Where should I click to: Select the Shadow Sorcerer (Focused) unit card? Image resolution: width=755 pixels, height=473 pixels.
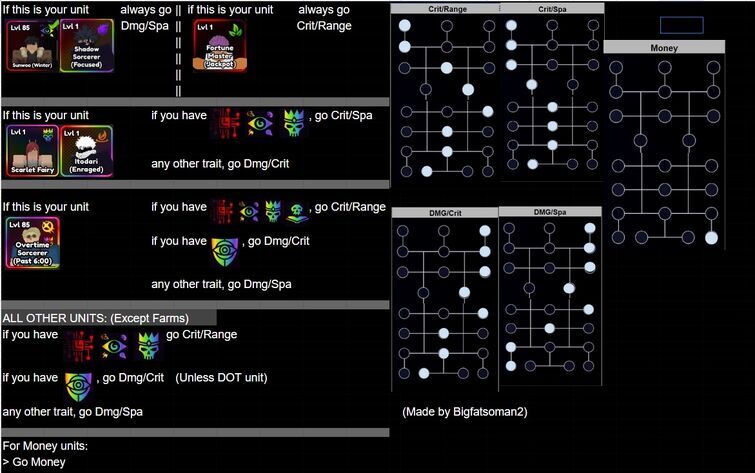[87, 46]
